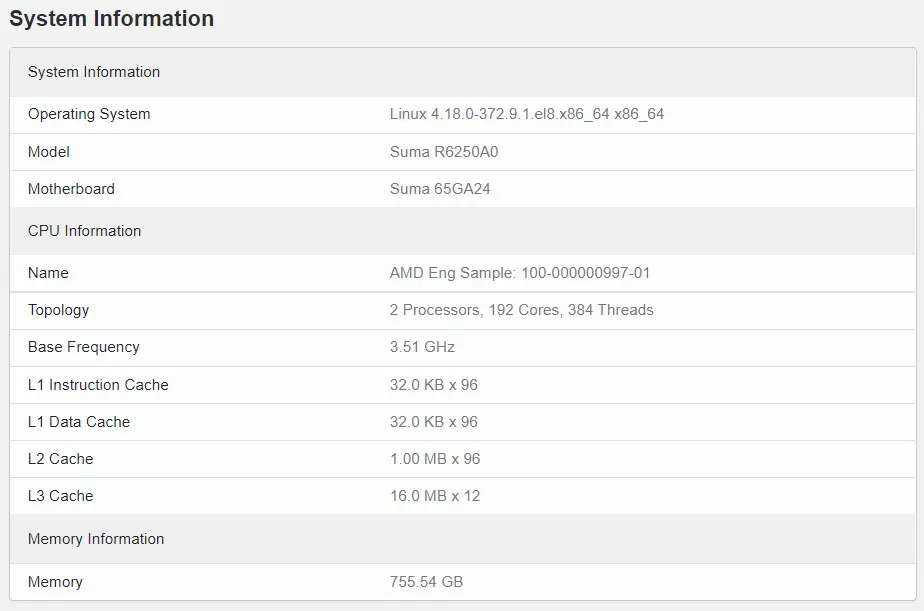Select the System Information table section header
Viewport: 924px width, 611px height.
point(94,72)
